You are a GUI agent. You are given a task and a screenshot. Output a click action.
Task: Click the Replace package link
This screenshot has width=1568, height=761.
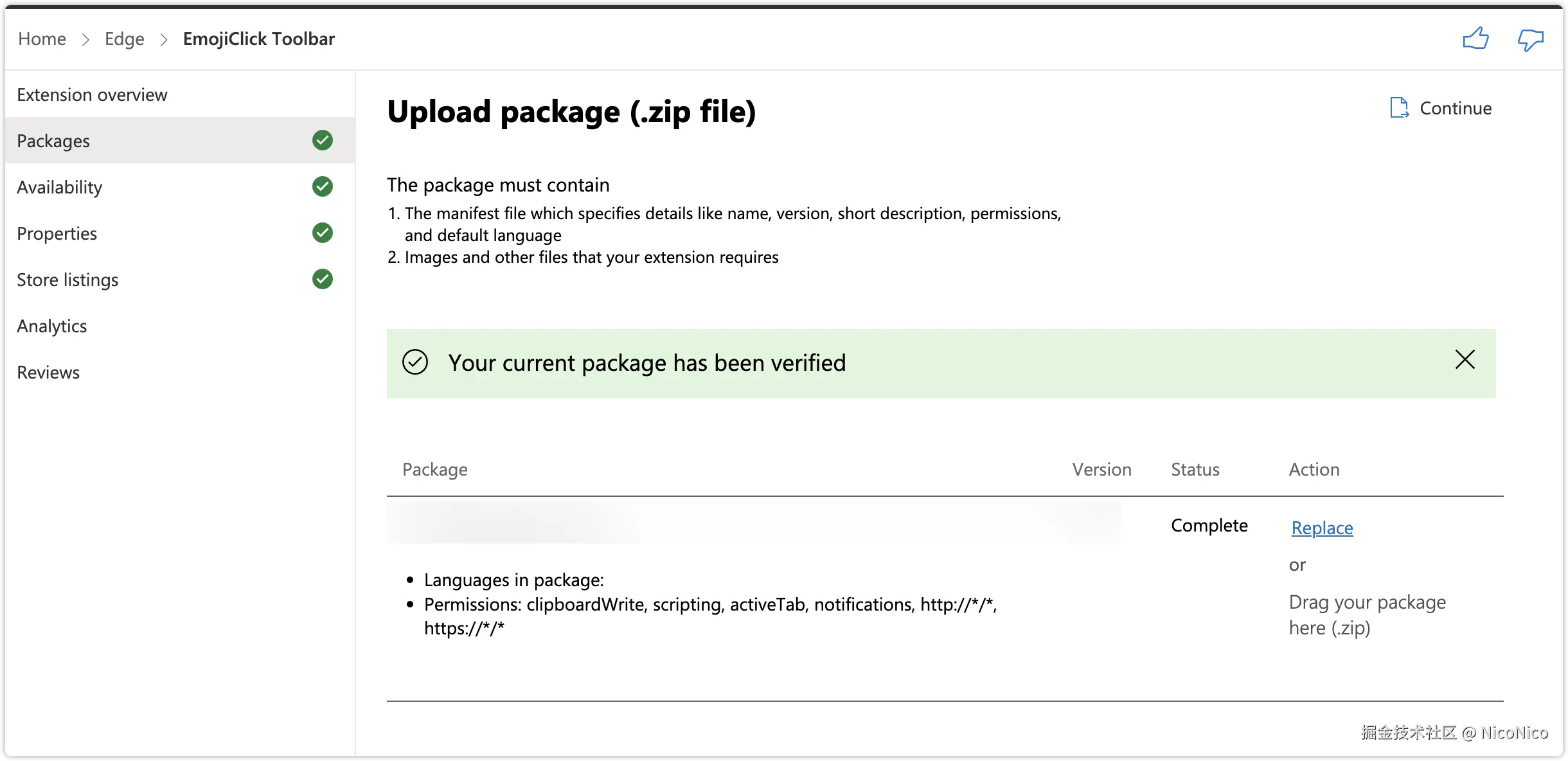1322,528
